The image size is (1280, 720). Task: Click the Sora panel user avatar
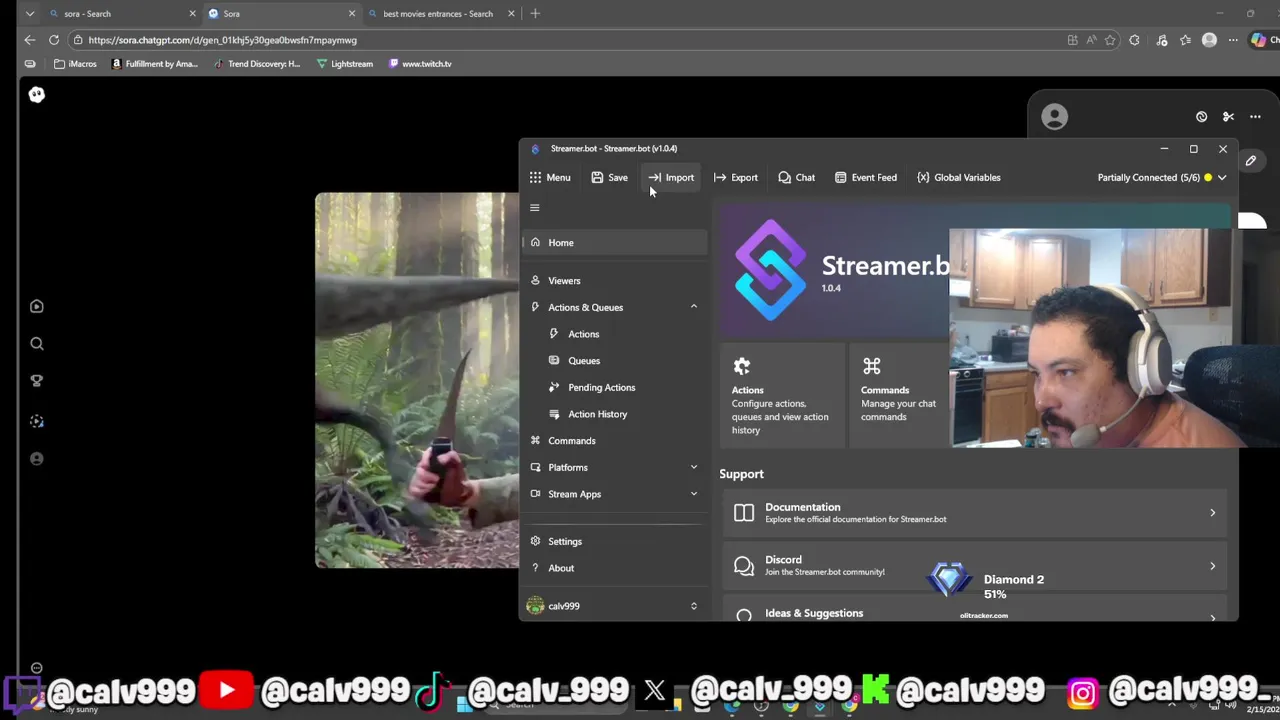point(1054,117)
